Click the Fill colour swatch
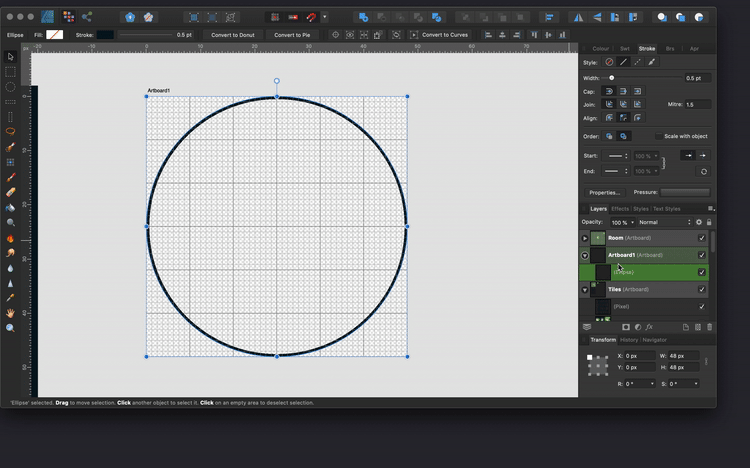Screen dimensions: 750x468 point(55,35)
